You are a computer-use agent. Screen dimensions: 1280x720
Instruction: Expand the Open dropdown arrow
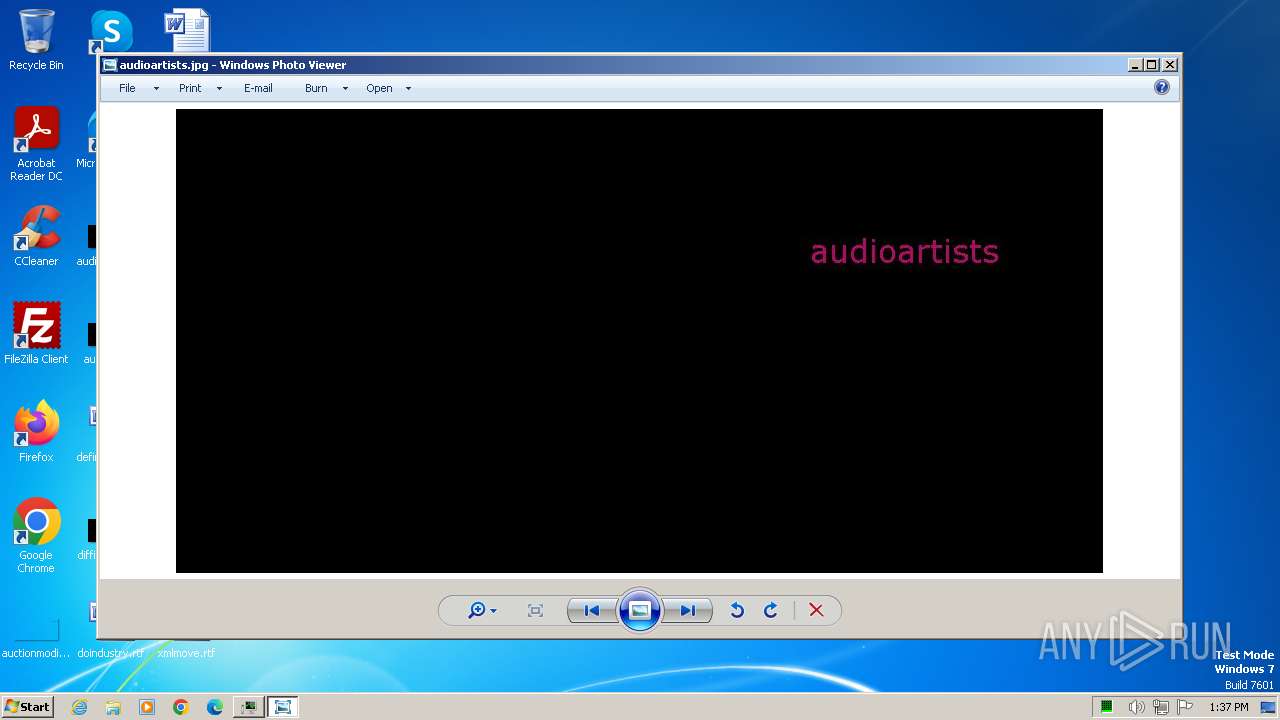(x=408, y=89)
